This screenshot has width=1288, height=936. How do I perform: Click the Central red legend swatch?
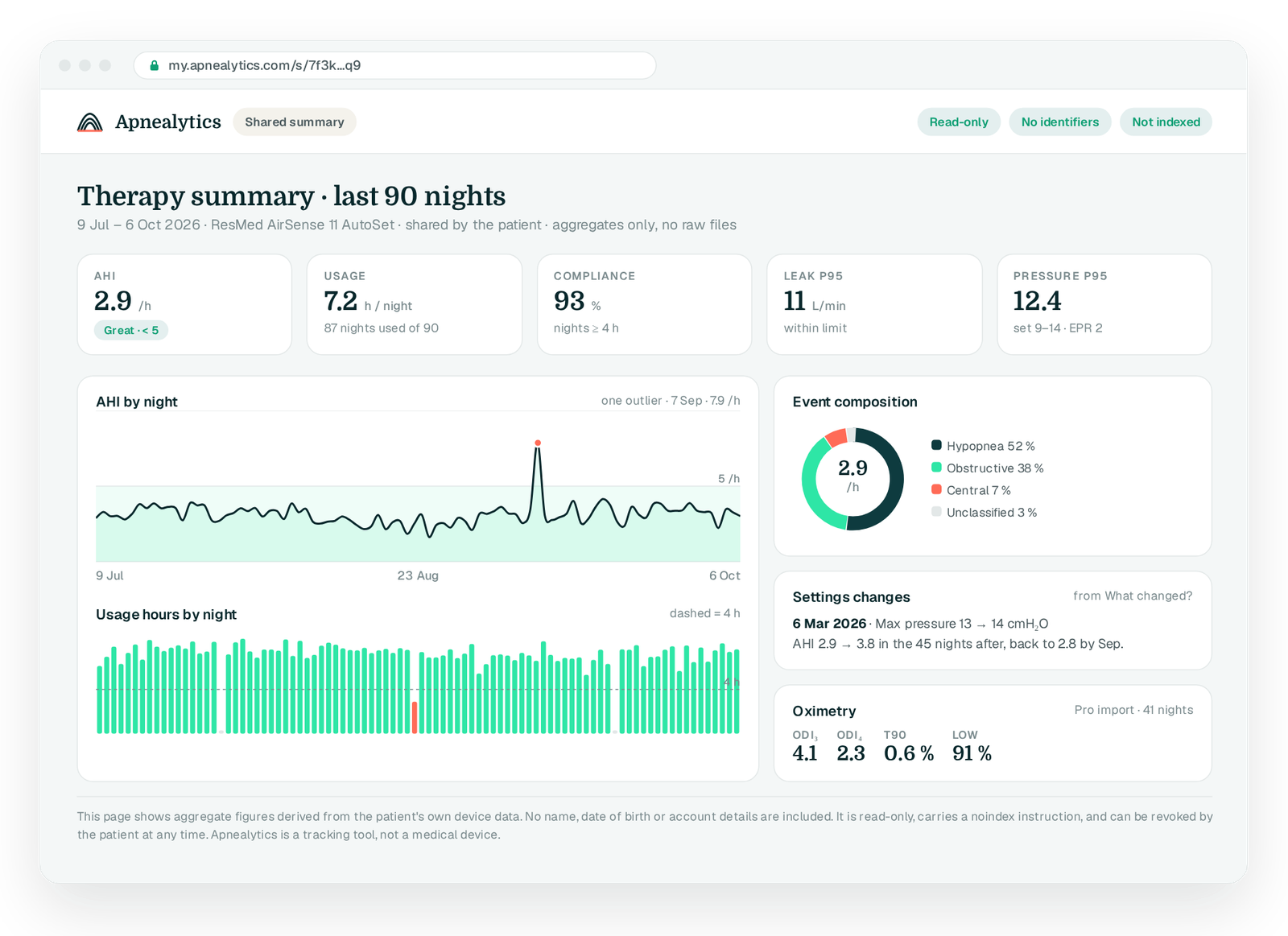coord(936,489)
